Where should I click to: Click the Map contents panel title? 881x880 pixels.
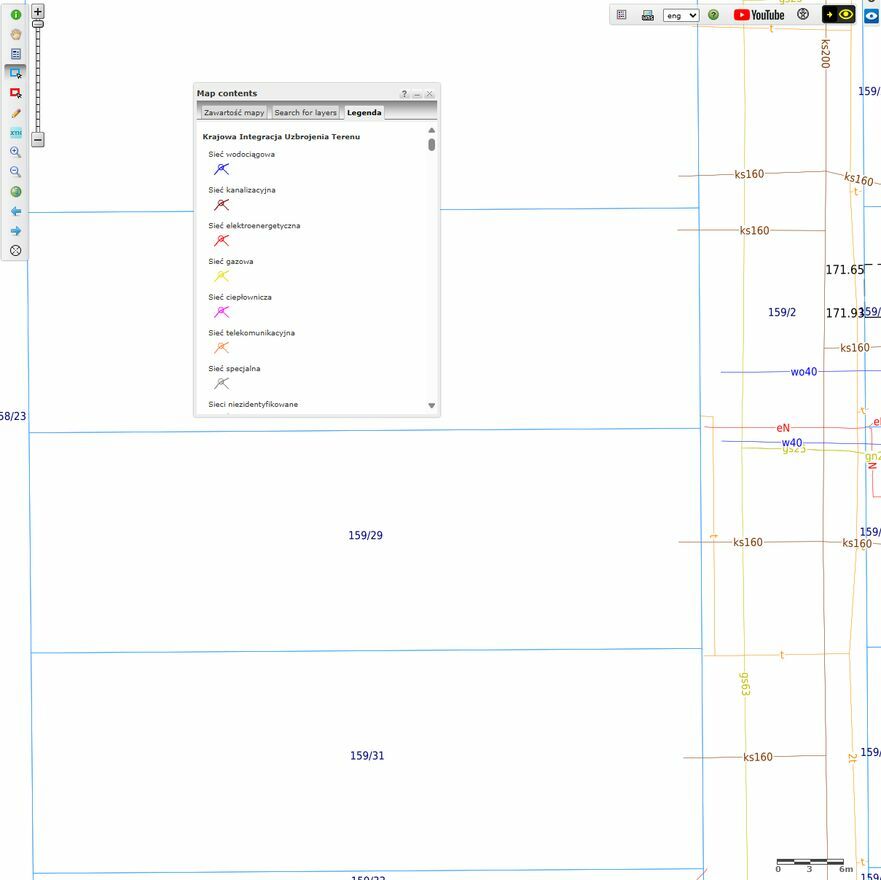[x=227, y=93]
